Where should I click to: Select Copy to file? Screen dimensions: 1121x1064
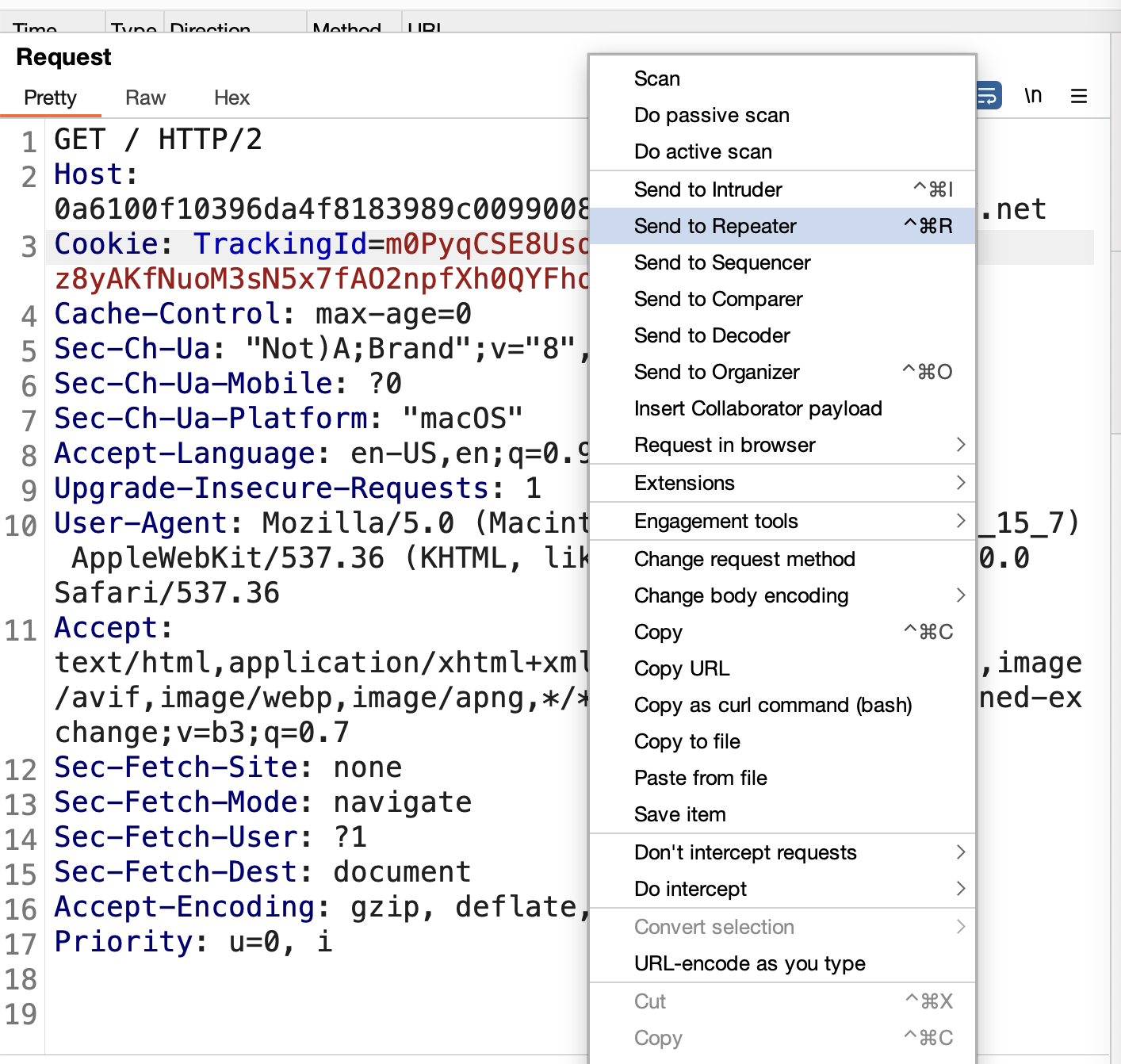pos(782,741)
